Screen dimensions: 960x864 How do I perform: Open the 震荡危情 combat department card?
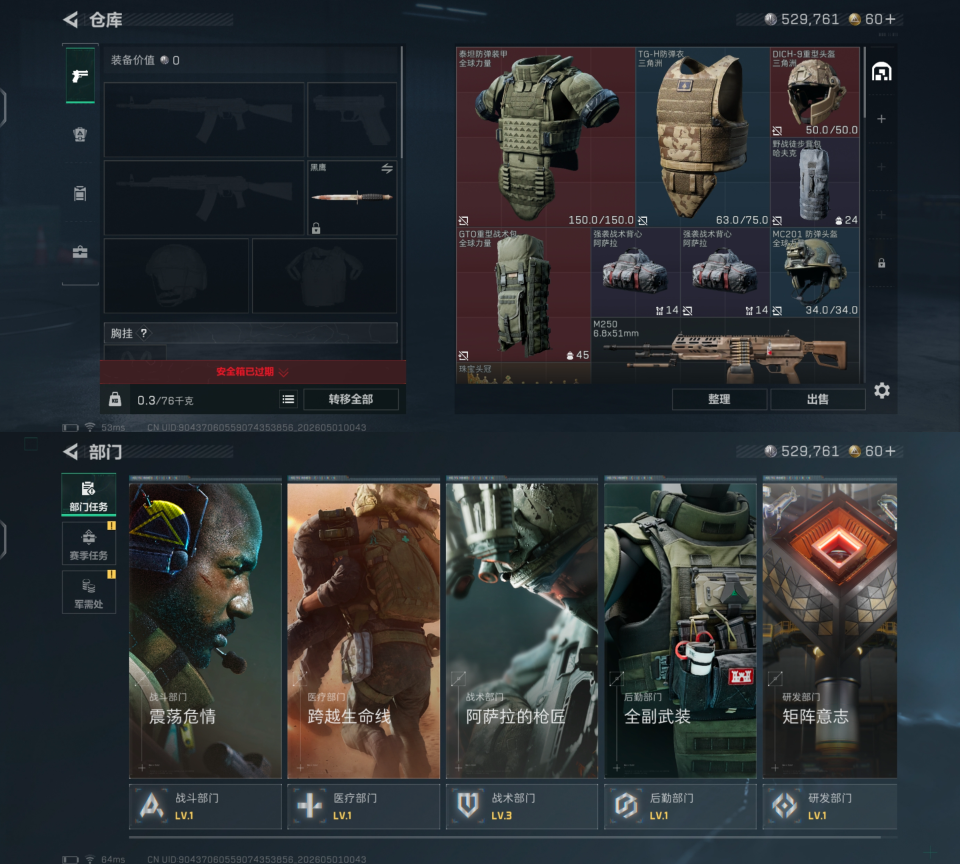coord(205,630)
